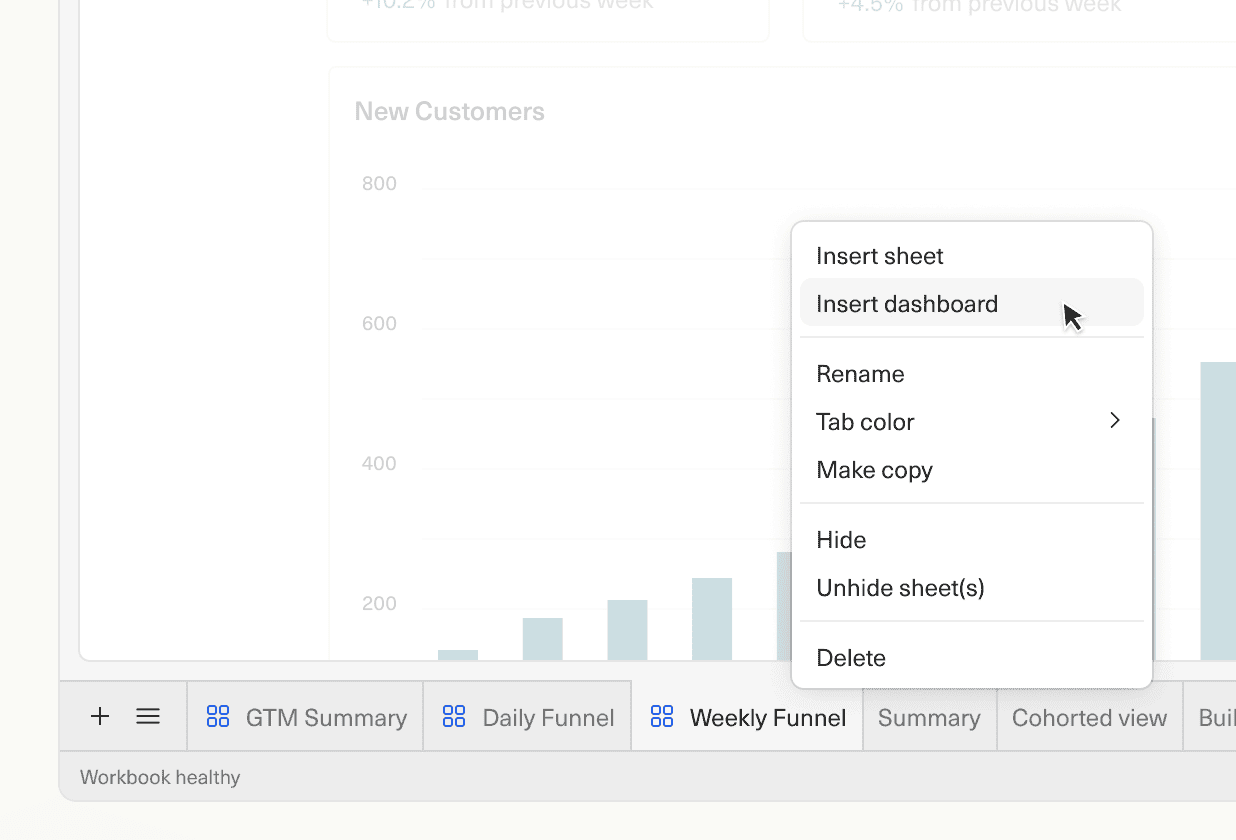Click the dashboard grid icon on Daily Funnel tab
Image resolution: width=1236 pixels, height=840 pixels.
pyautogui.click(x=454, y=716)
